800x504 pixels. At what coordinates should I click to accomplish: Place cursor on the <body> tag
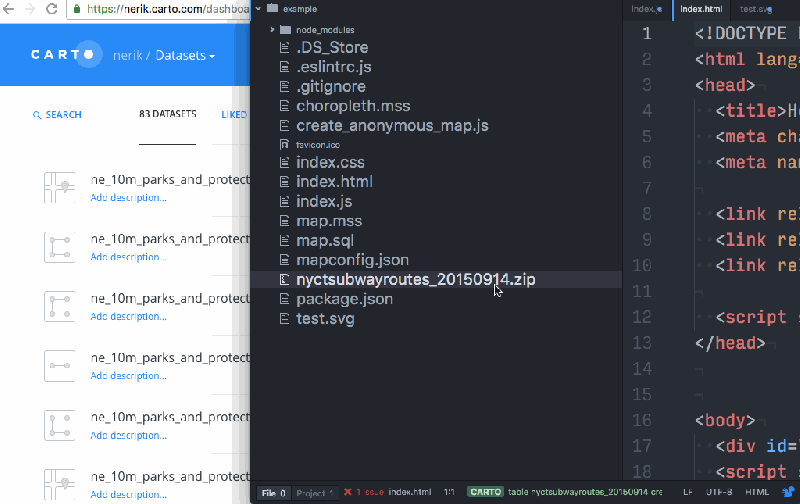point(725,421)
